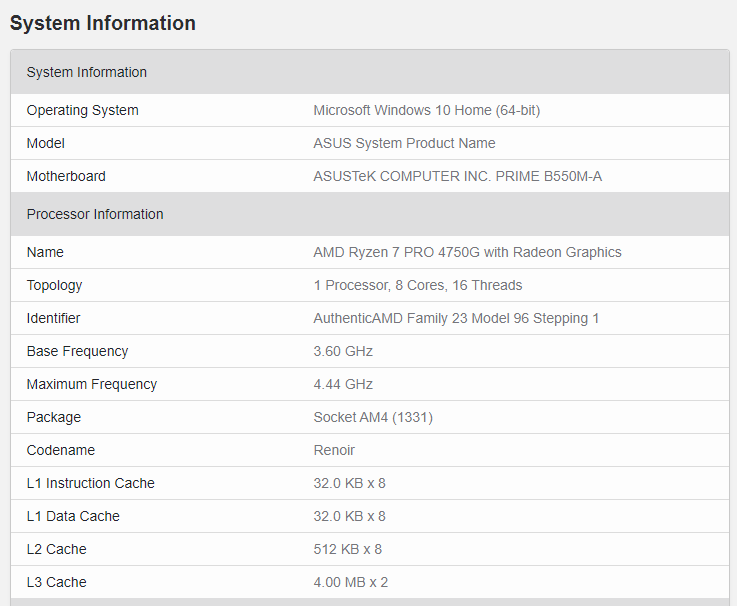This screenshot has width=737, height=606.
Task: Select L1 Data Cache value '32.0 KB x 8'
Action: (x=350, y=516)
